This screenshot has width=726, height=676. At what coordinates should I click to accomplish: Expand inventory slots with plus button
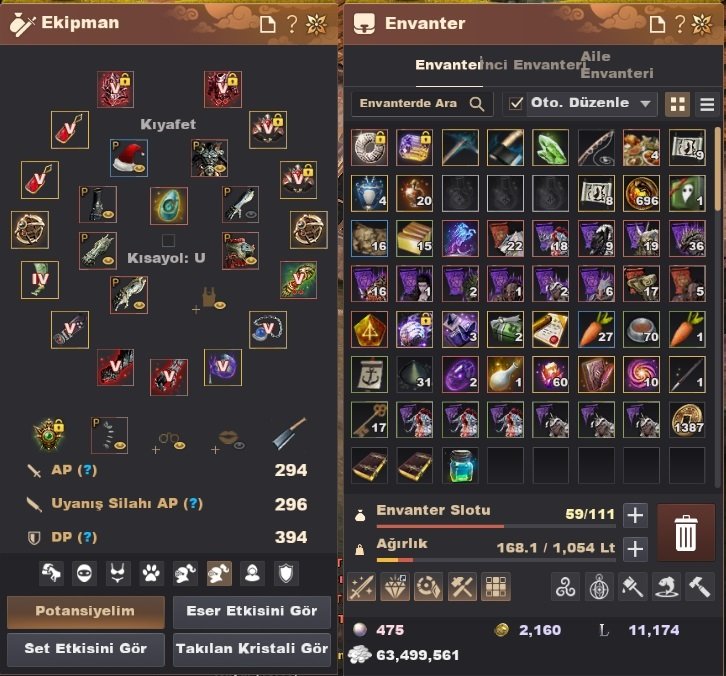[635, 515]
